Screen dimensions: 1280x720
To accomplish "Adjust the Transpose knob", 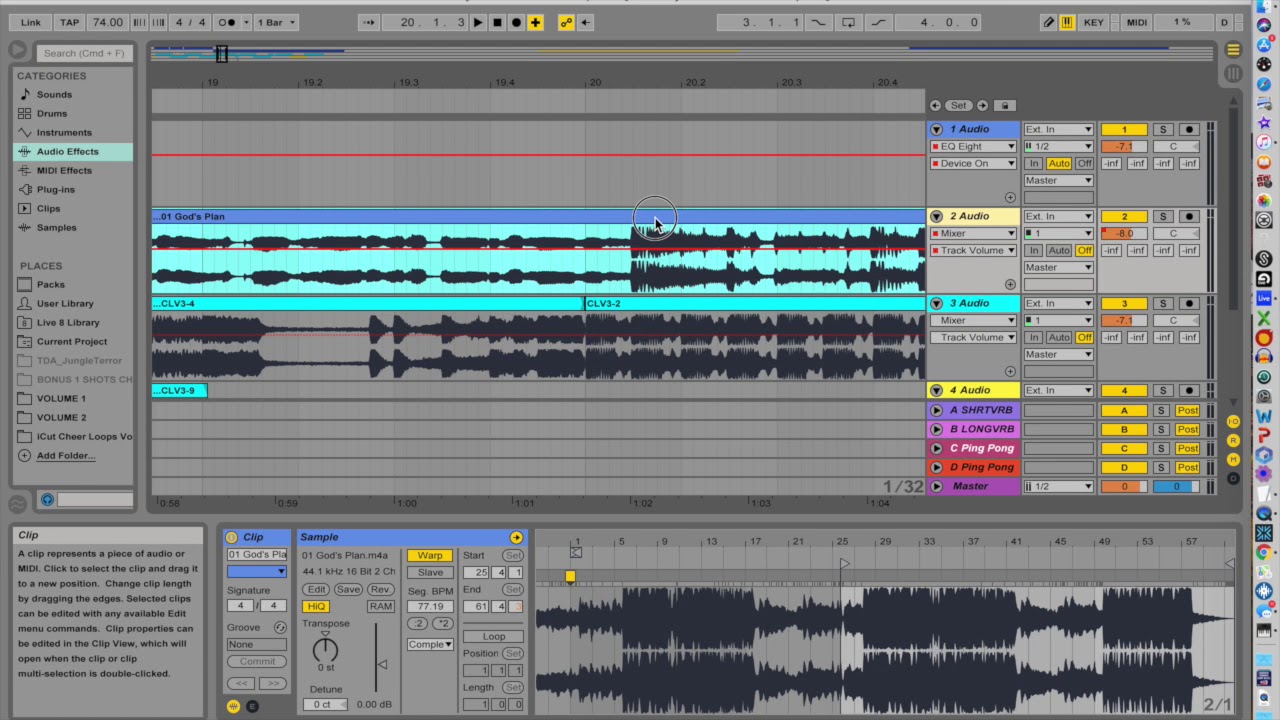I will 325,648.
